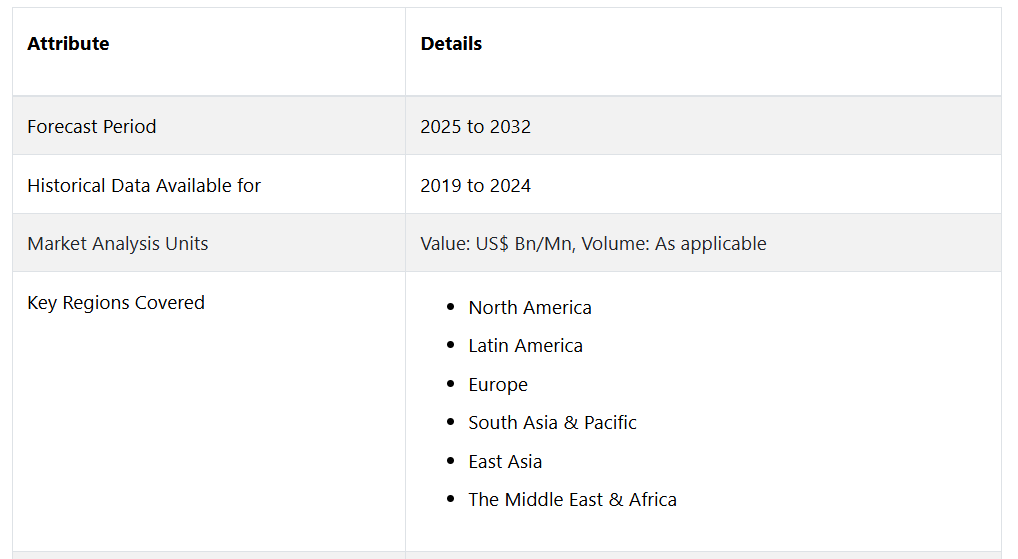This screenshot has width=1018, height=559.
Task: Click the 2019 to 2024 value
Action: tap(475, 186)
